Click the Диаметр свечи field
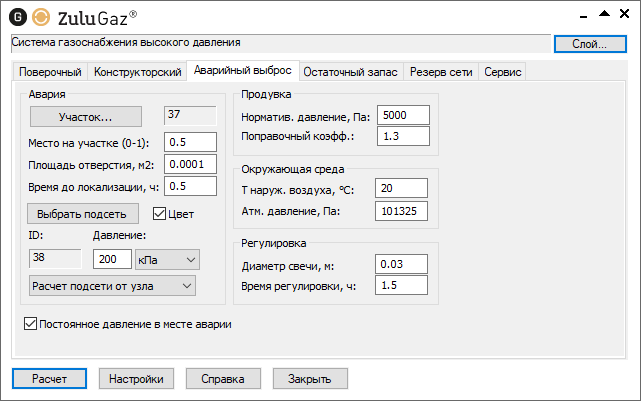This screenshot has height=401, width=641. coord(401,264)
